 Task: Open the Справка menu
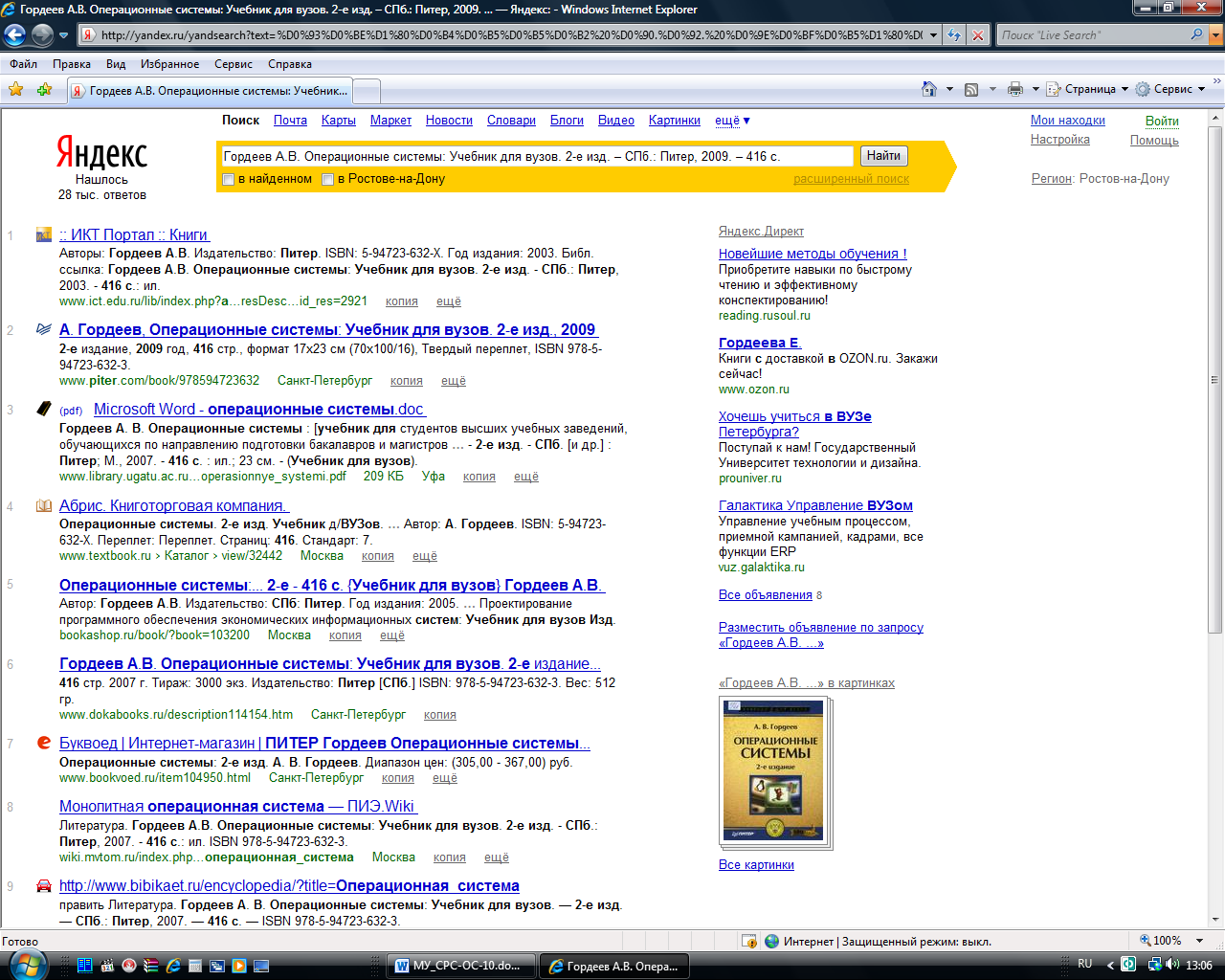click(x=290, y=64)
